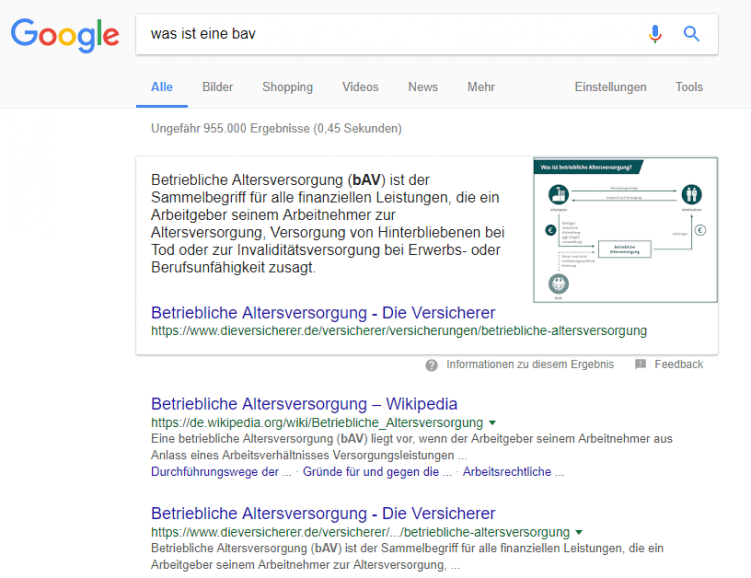Click the question mark info icon
Viewport: 751px width, 578px height.
tap(431, 365)
